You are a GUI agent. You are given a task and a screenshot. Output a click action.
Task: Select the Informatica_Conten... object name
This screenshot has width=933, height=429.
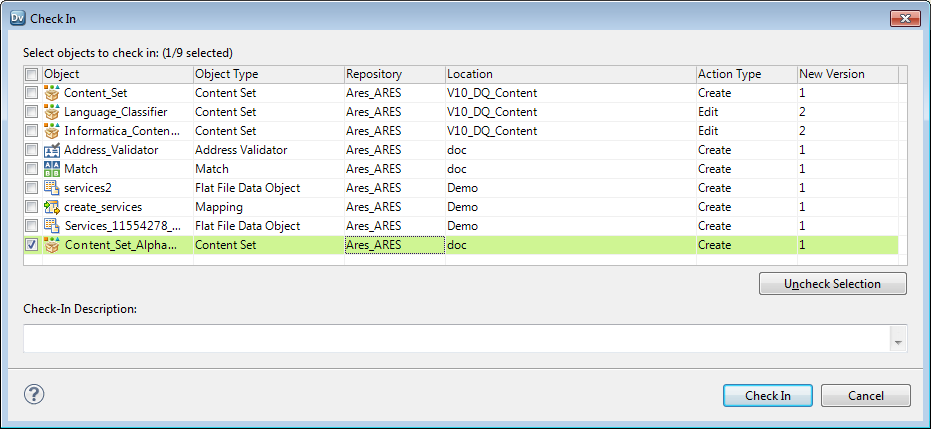(x=122, y=131)
